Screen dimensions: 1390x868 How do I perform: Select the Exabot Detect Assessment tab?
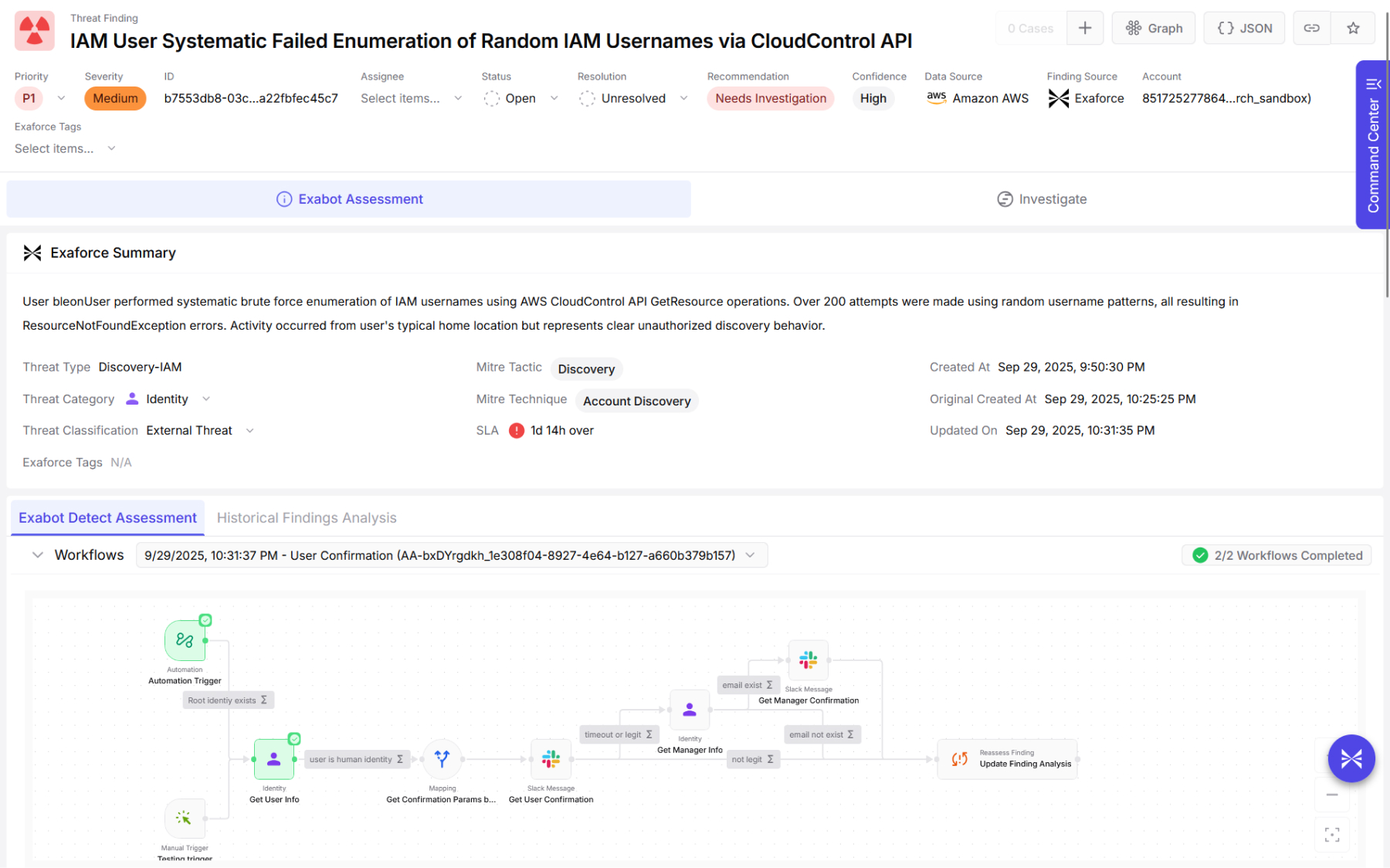tap(107, 518)
